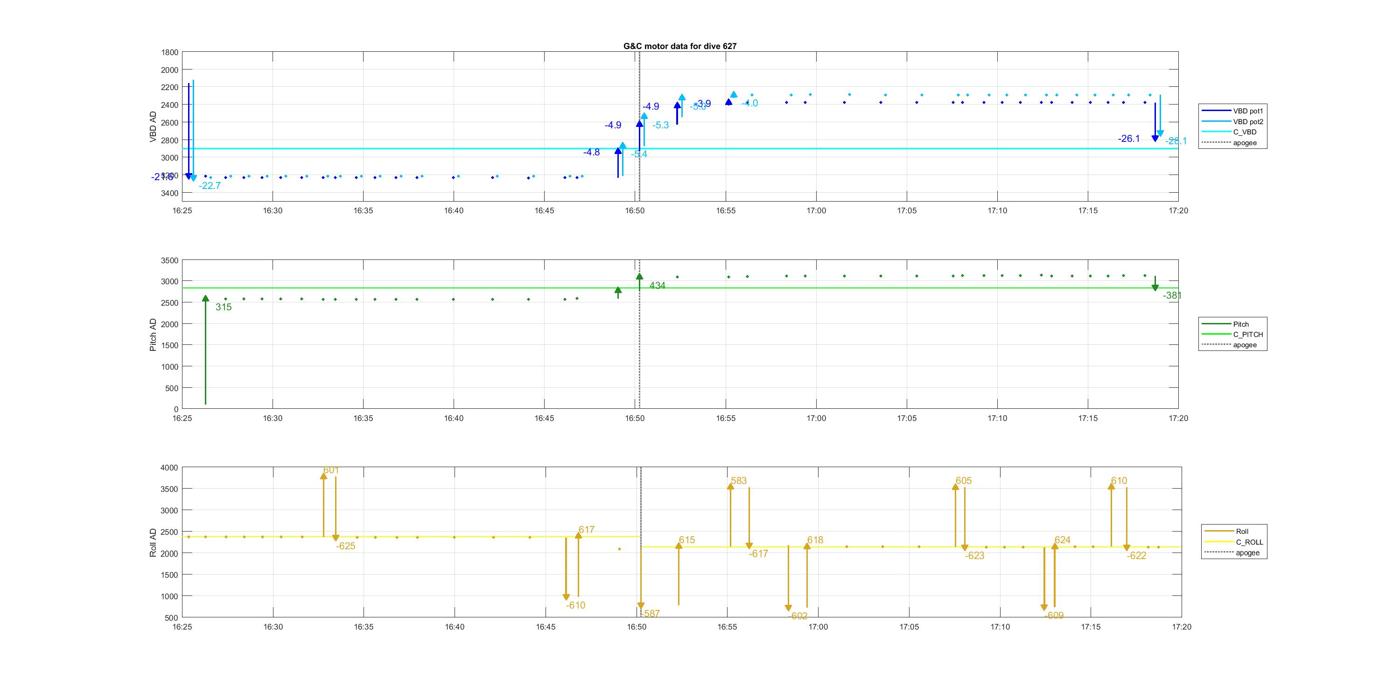
Task: Select the C_VBD legend entry
Action: click(1234, 132)
